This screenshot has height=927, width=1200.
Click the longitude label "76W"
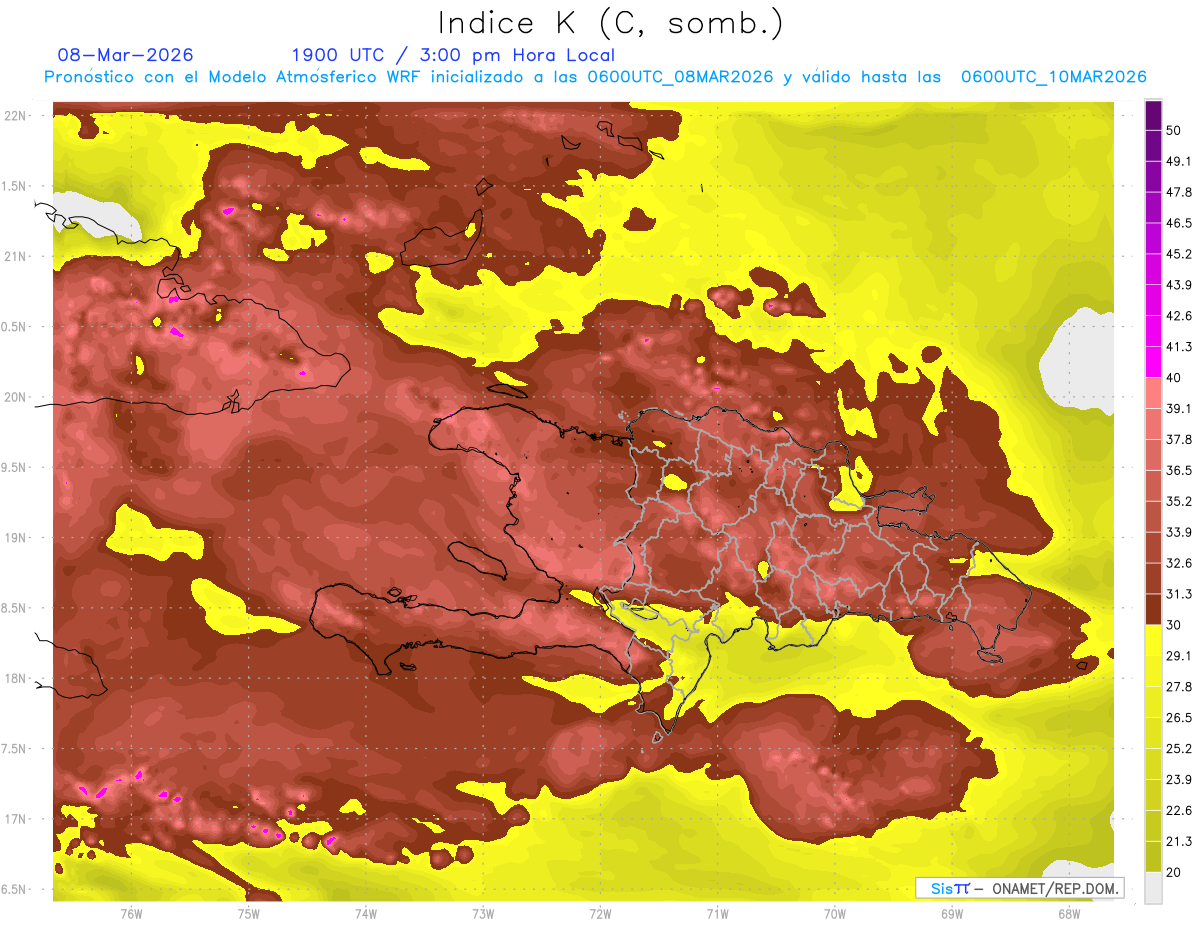point(131,913)
